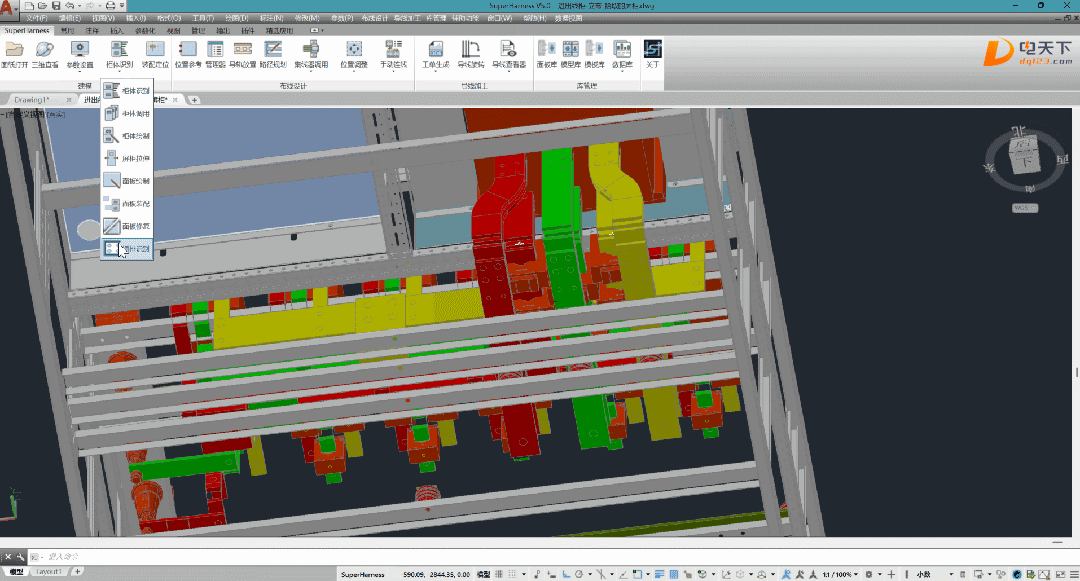Toggle model space button in status bar
Viewport: 1080px width, 581px height.
(x=484, y=574)
